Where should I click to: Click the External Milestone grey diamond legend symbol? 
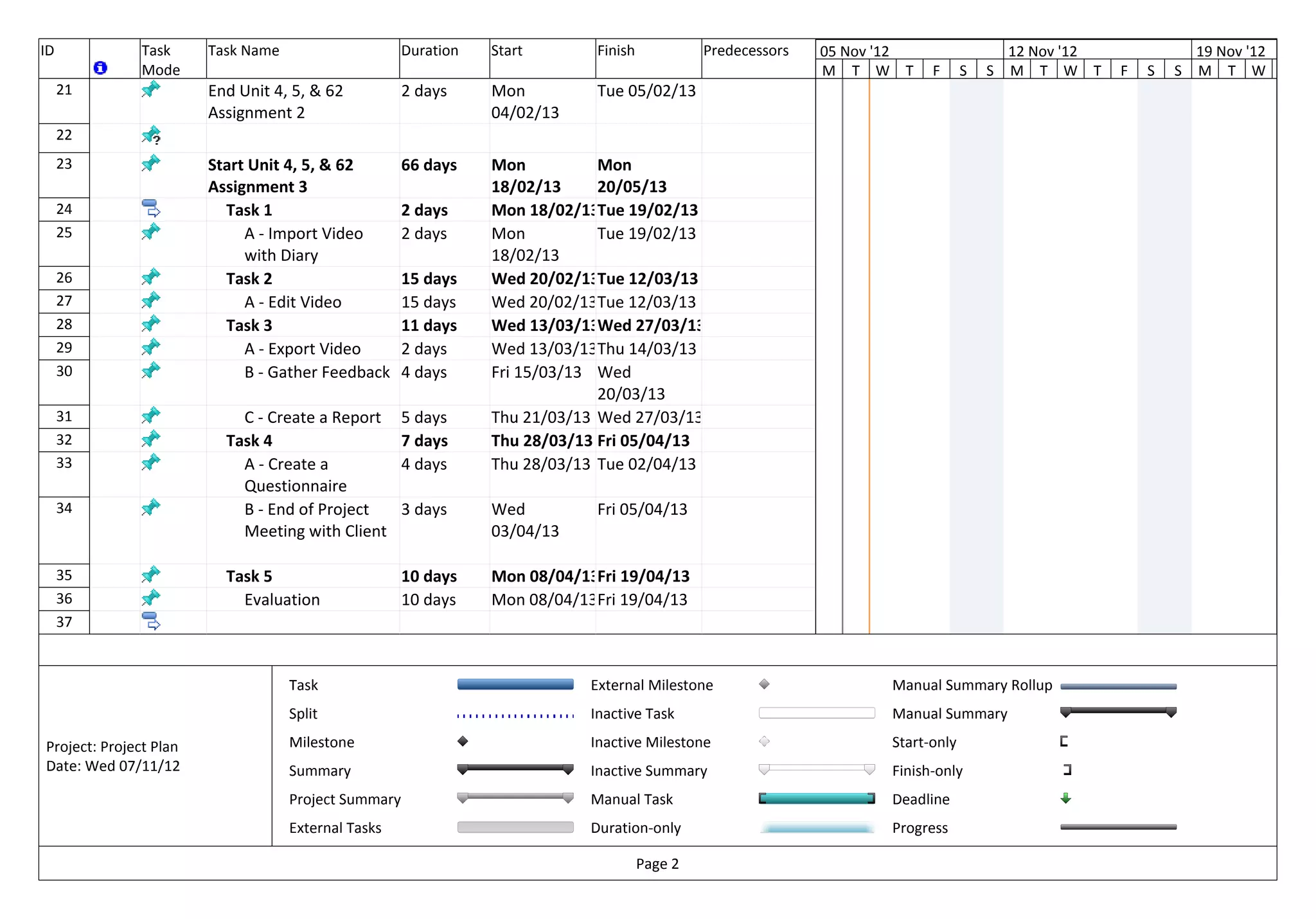[x=764, y=684]
